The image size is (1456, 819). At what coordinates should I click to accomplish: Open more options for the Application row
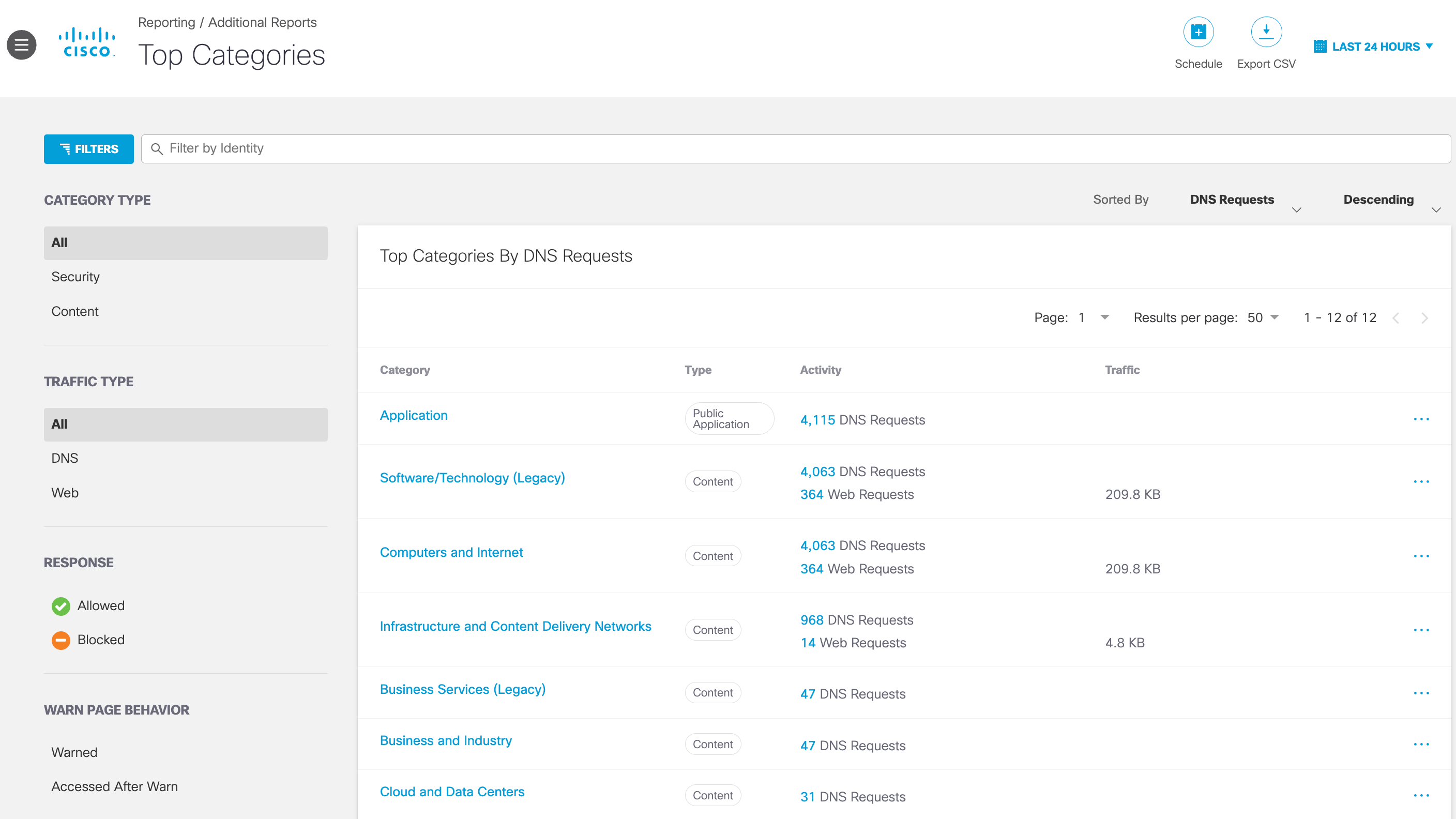tap(1420, 419)
